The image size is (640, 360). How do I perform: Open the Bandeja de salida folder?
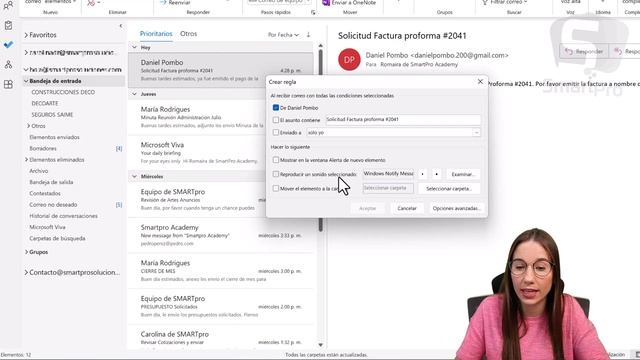51,182
